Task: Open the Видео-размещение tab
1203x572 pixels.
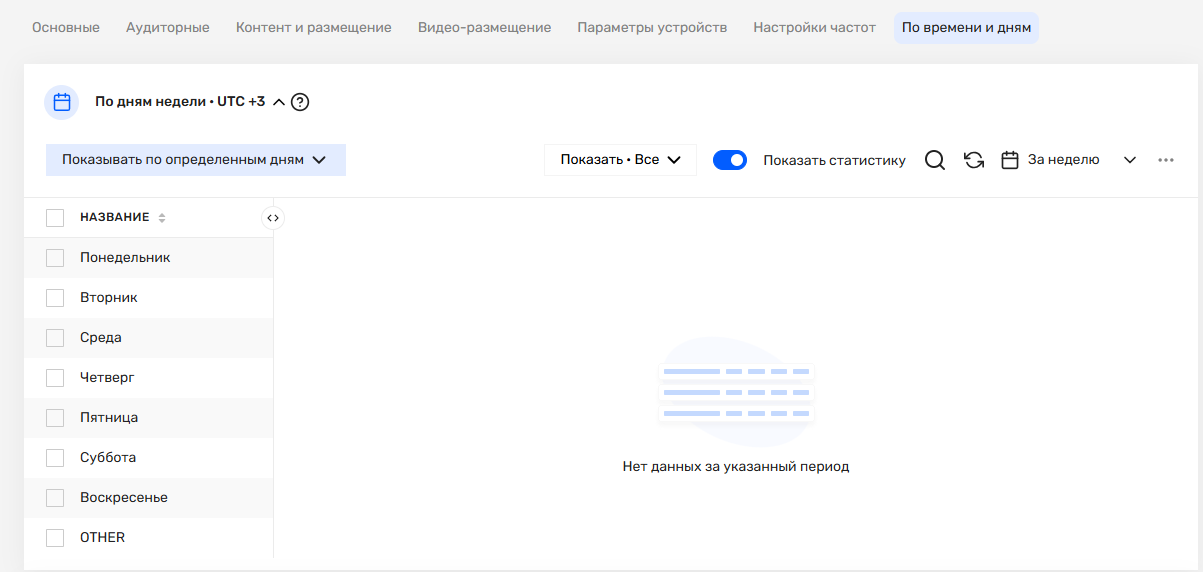Action: (x=484, y=28)
